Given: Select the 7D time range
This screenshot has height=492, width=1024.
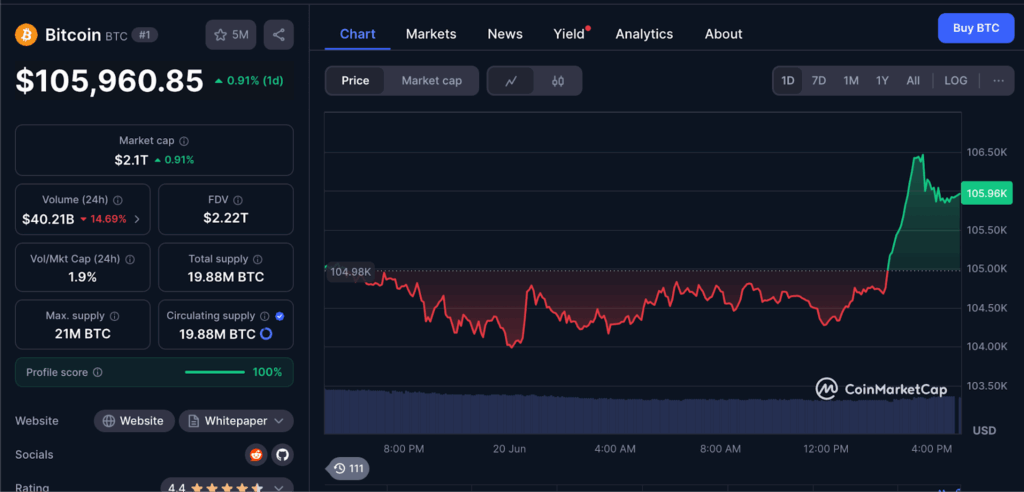Looking at the screenshot, I should click(818, 81).
